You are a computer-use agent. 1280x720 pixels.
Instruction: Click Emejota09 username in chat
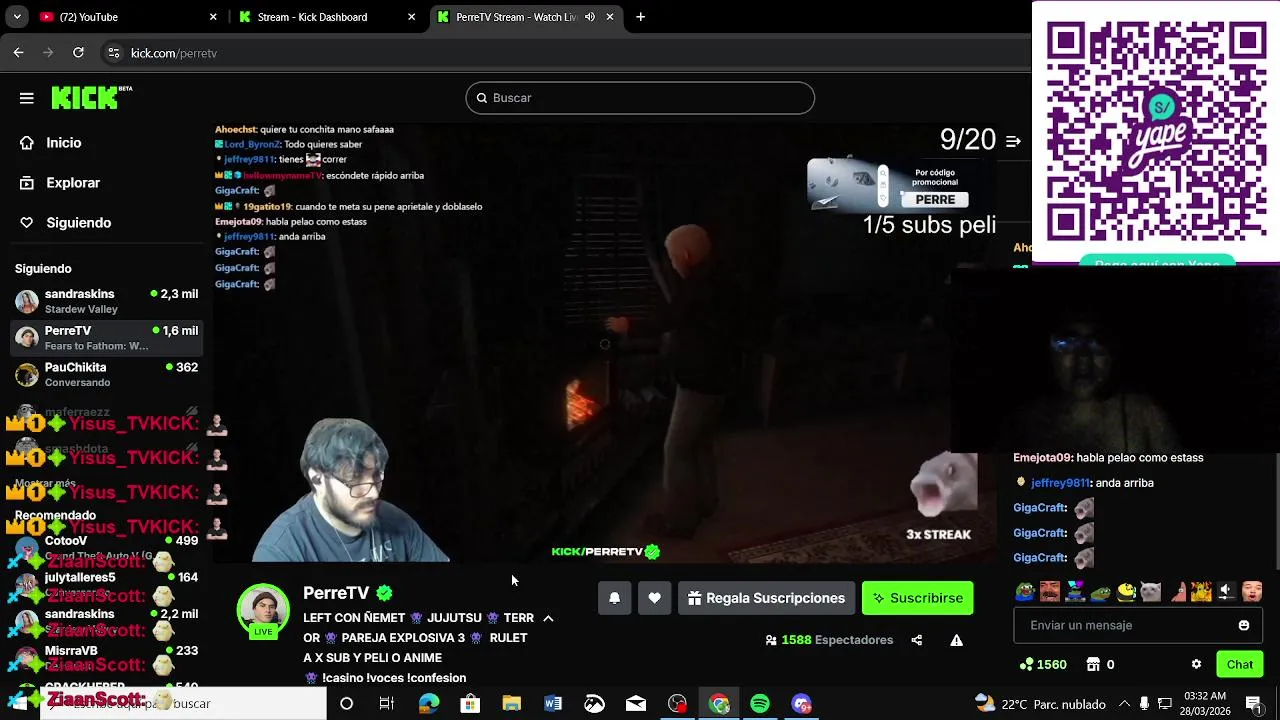click(x=1042, y=458)
